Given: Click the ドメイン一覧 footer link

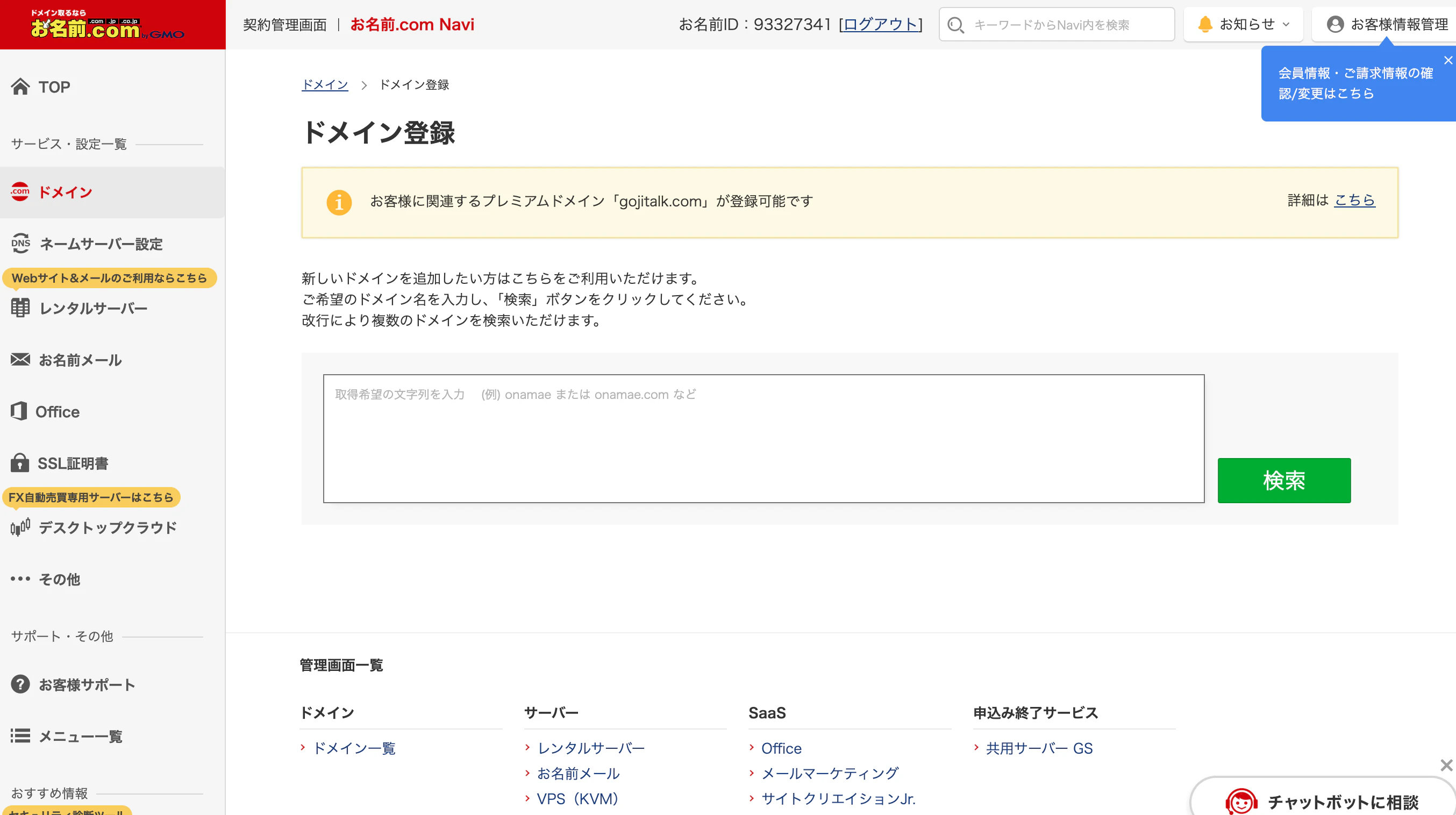Looking at the screenshot, I should [x=354, y=748].
